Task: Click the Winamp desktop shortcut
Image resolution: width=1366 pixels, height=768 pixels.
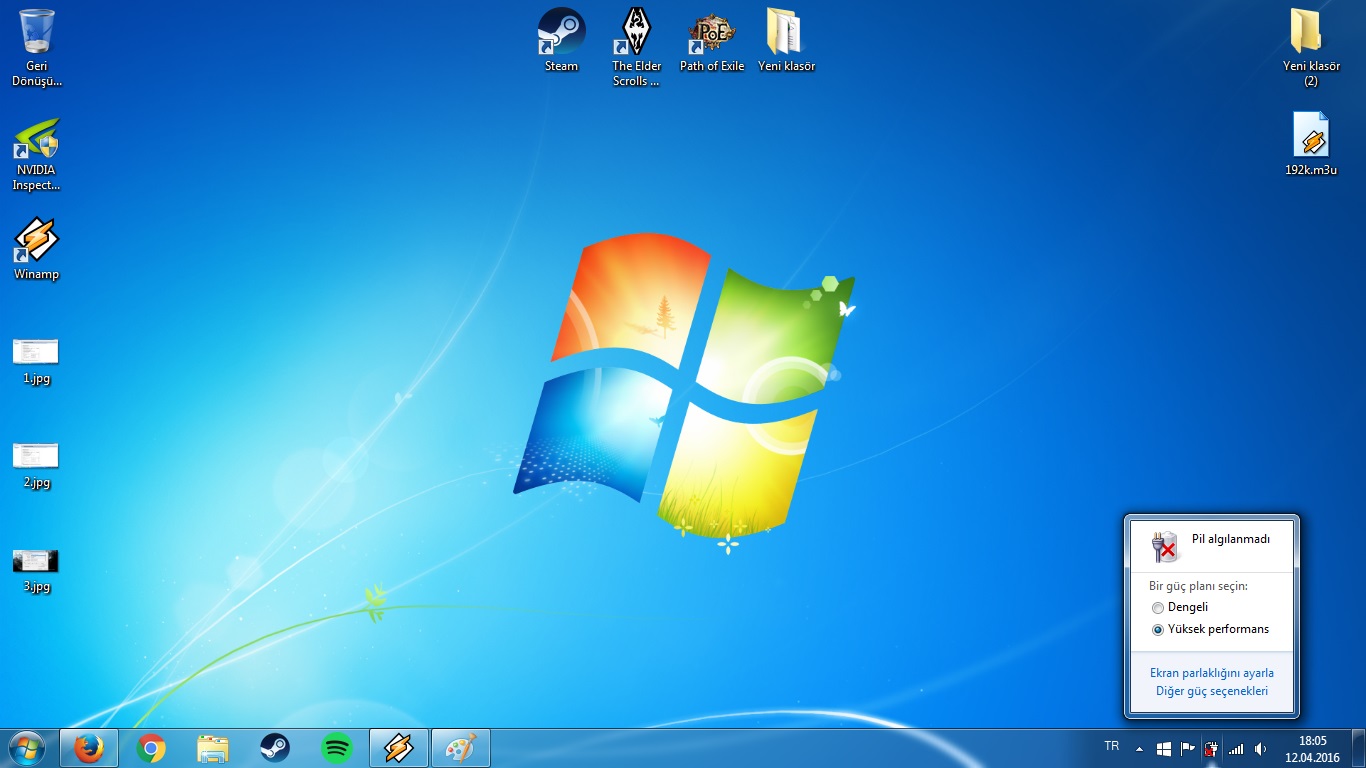Action: 36,241
